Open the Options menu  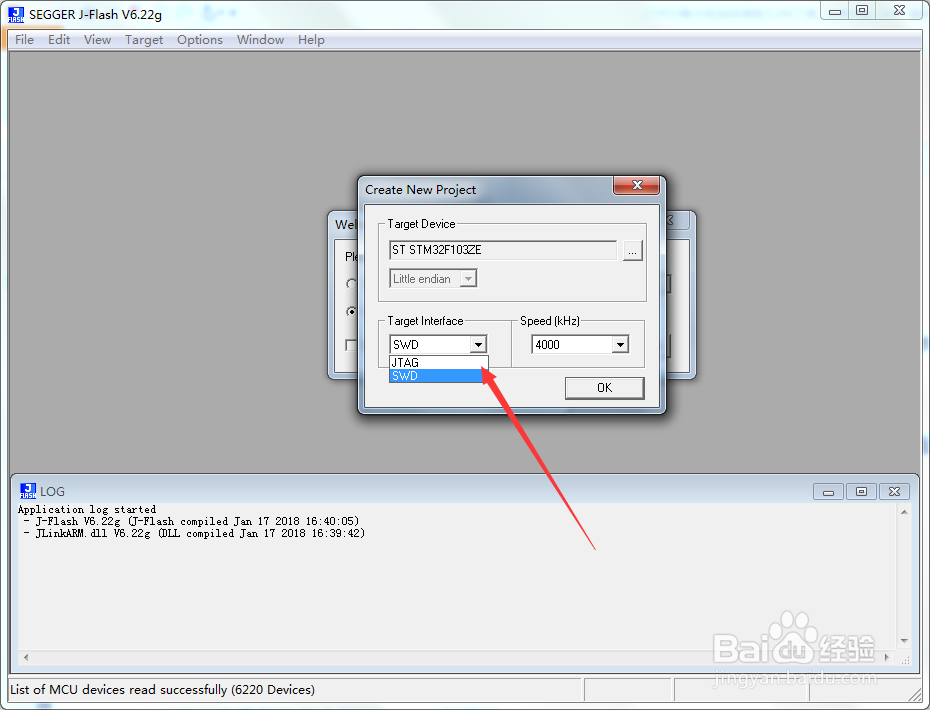[200, 40]
